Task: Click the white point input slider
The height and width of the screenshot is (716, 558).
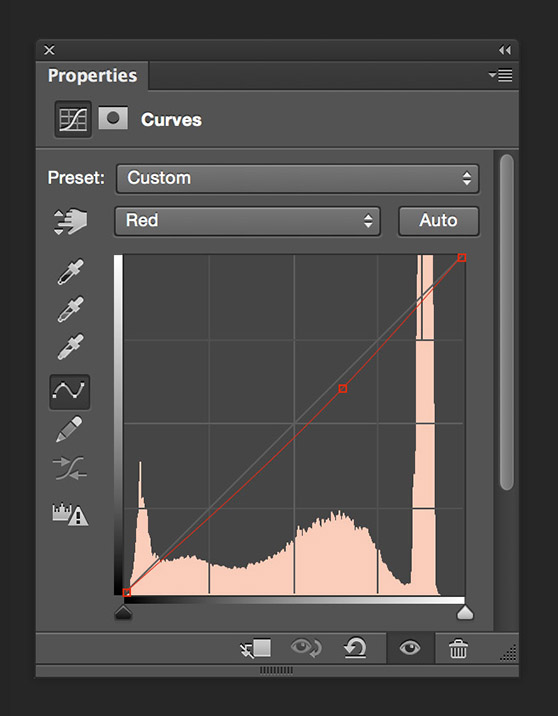Action: click(465, 613)
